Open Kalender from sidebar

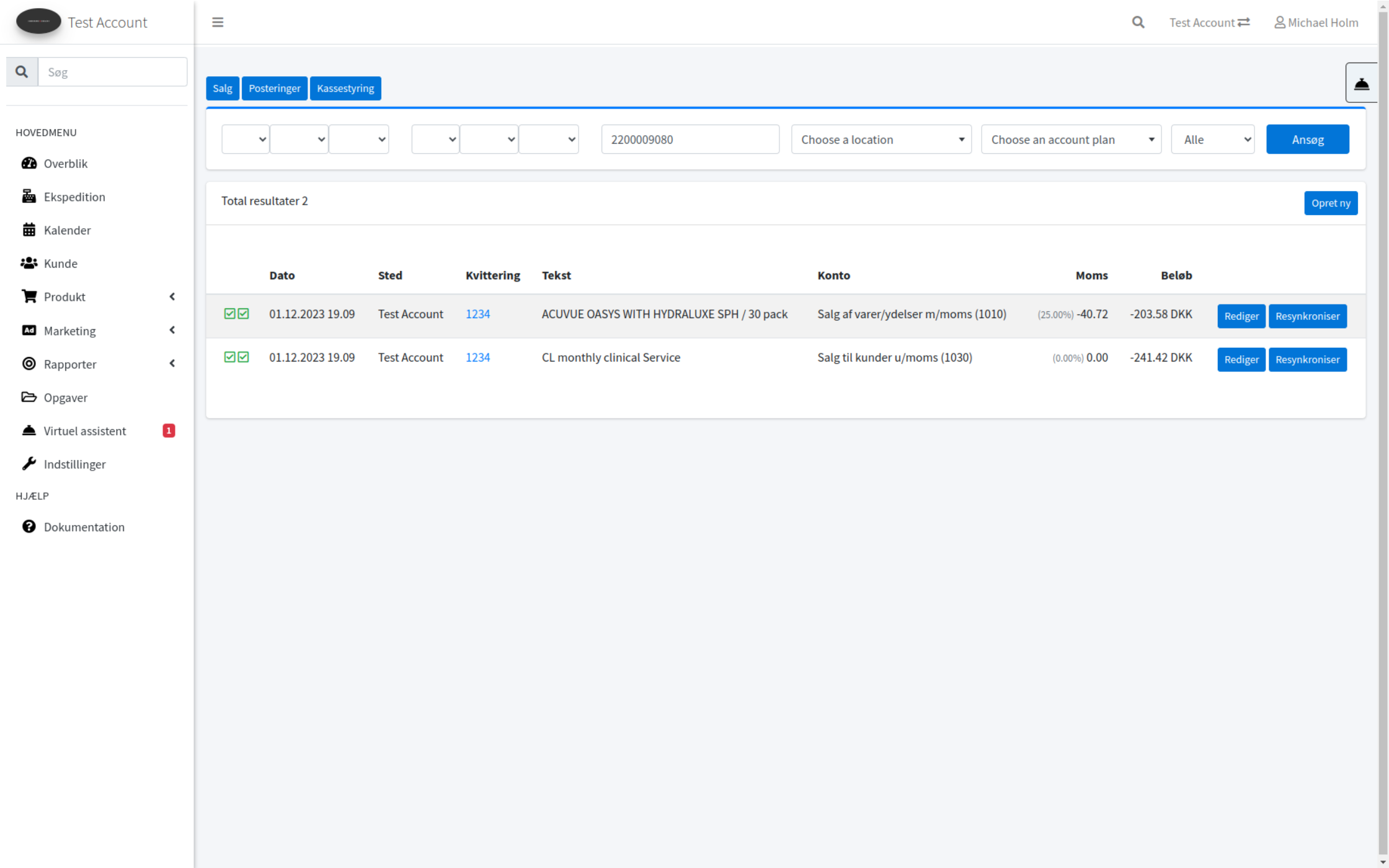click(67, 231)
